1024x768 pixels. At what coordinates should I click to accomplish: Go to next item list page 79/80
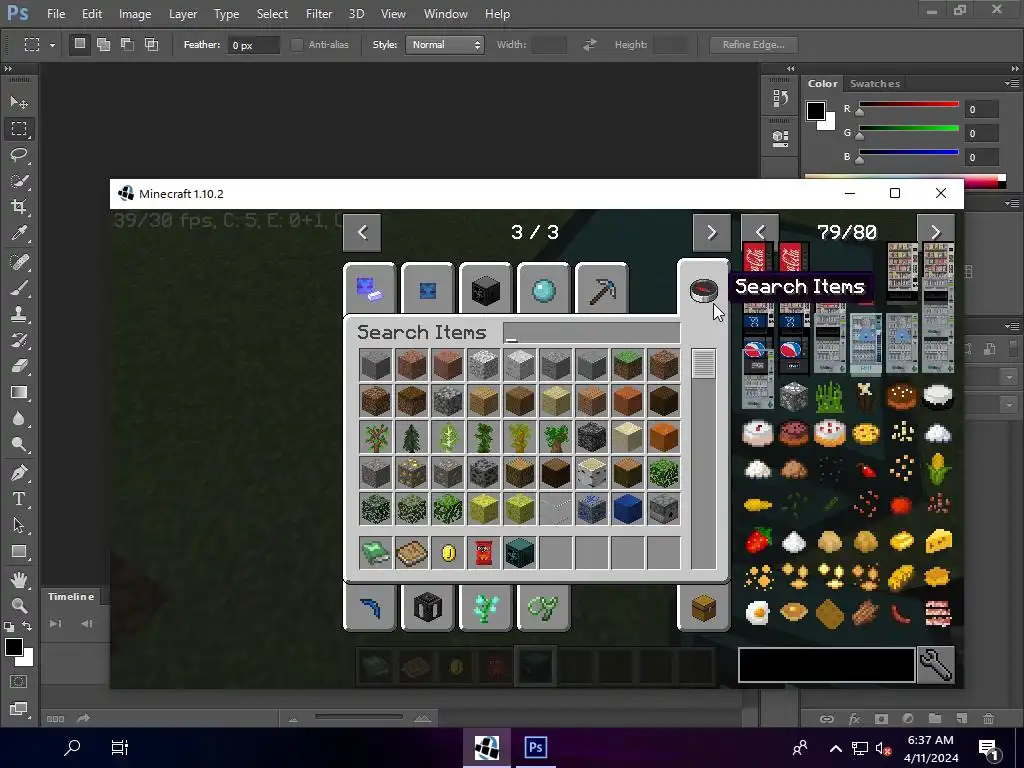935,232
